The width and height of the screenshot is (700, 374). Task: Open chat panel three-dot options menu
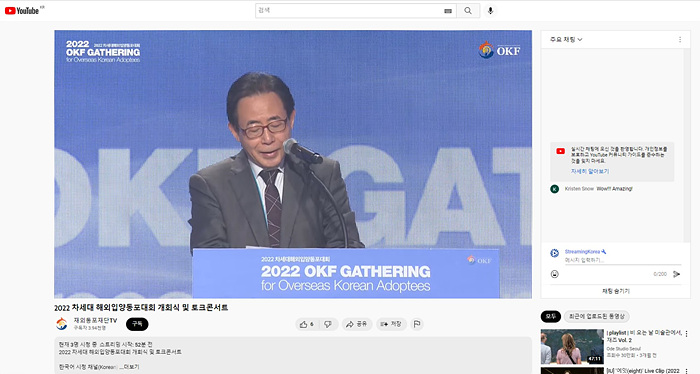(680, 39)
